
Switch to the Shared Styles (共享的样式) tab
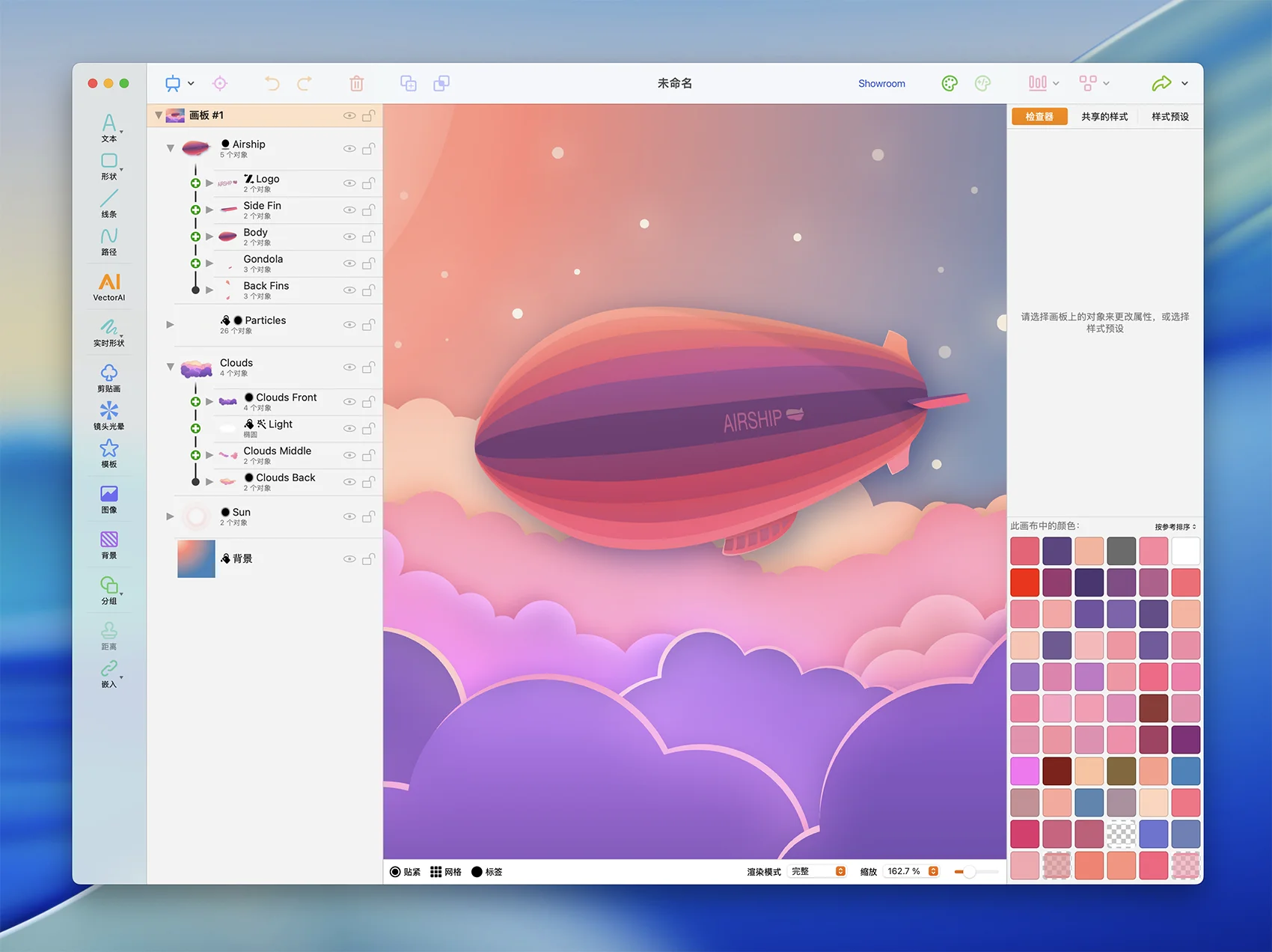coord(1104,117)
